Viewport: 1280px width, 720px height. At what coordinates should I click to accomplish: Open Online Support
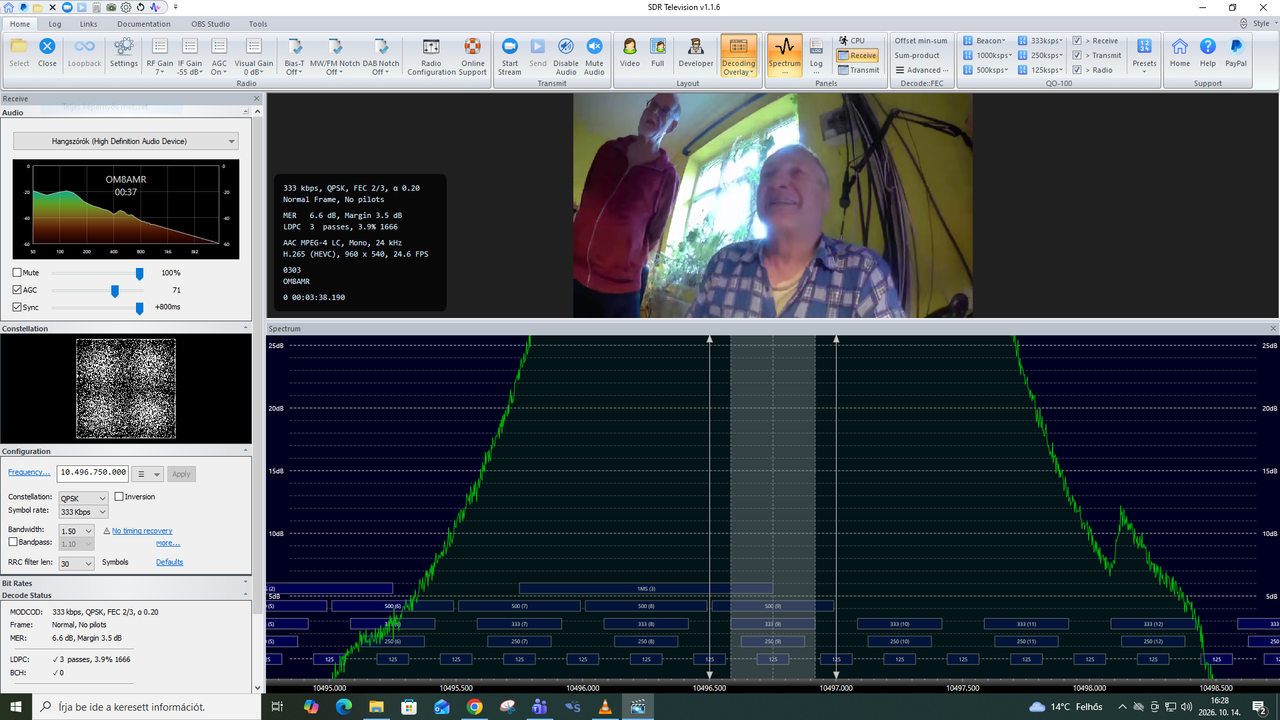473,56
